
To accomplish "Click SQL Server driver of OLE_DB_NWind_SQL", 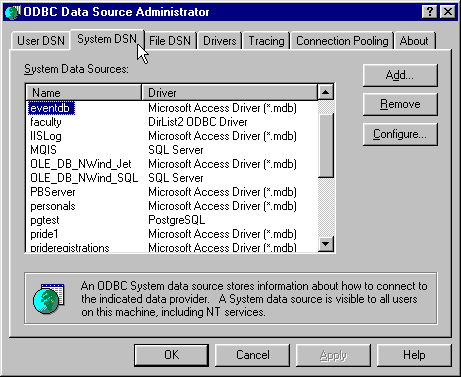I will tap(176, 178).
